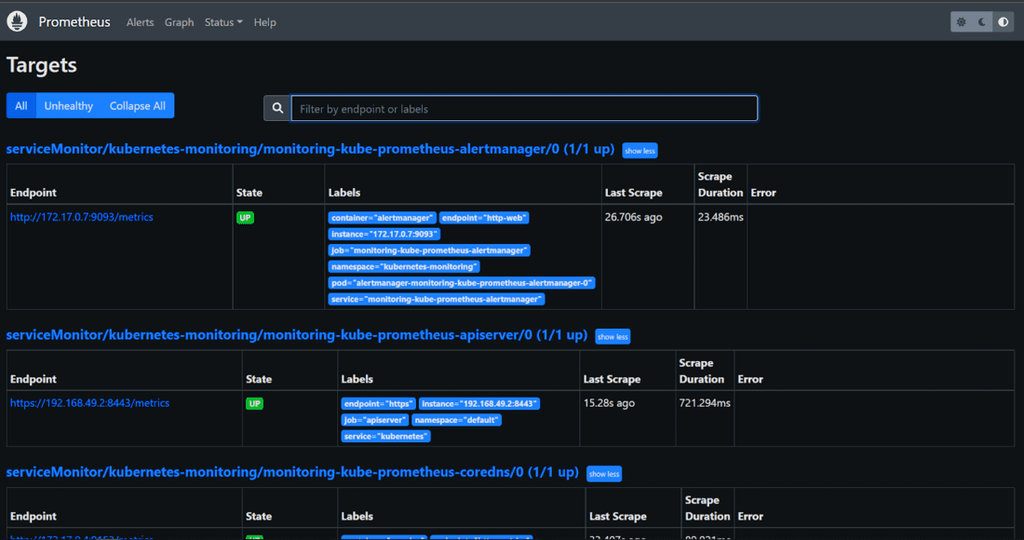Collapse coredns section with show less
Screen dimensions: 1024x540
coord(604,474)
